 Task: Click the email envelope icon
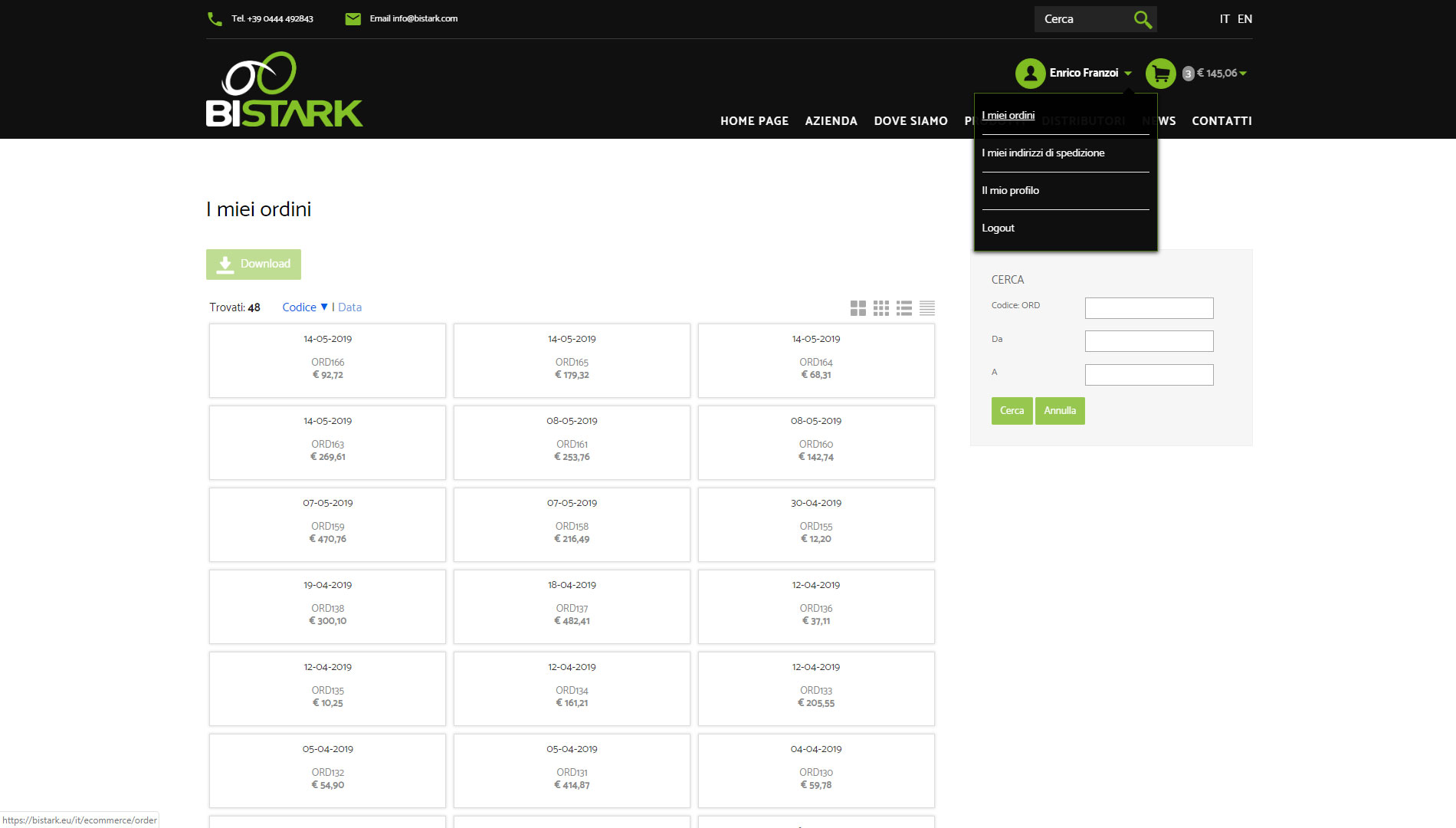[x=353, y=19]
